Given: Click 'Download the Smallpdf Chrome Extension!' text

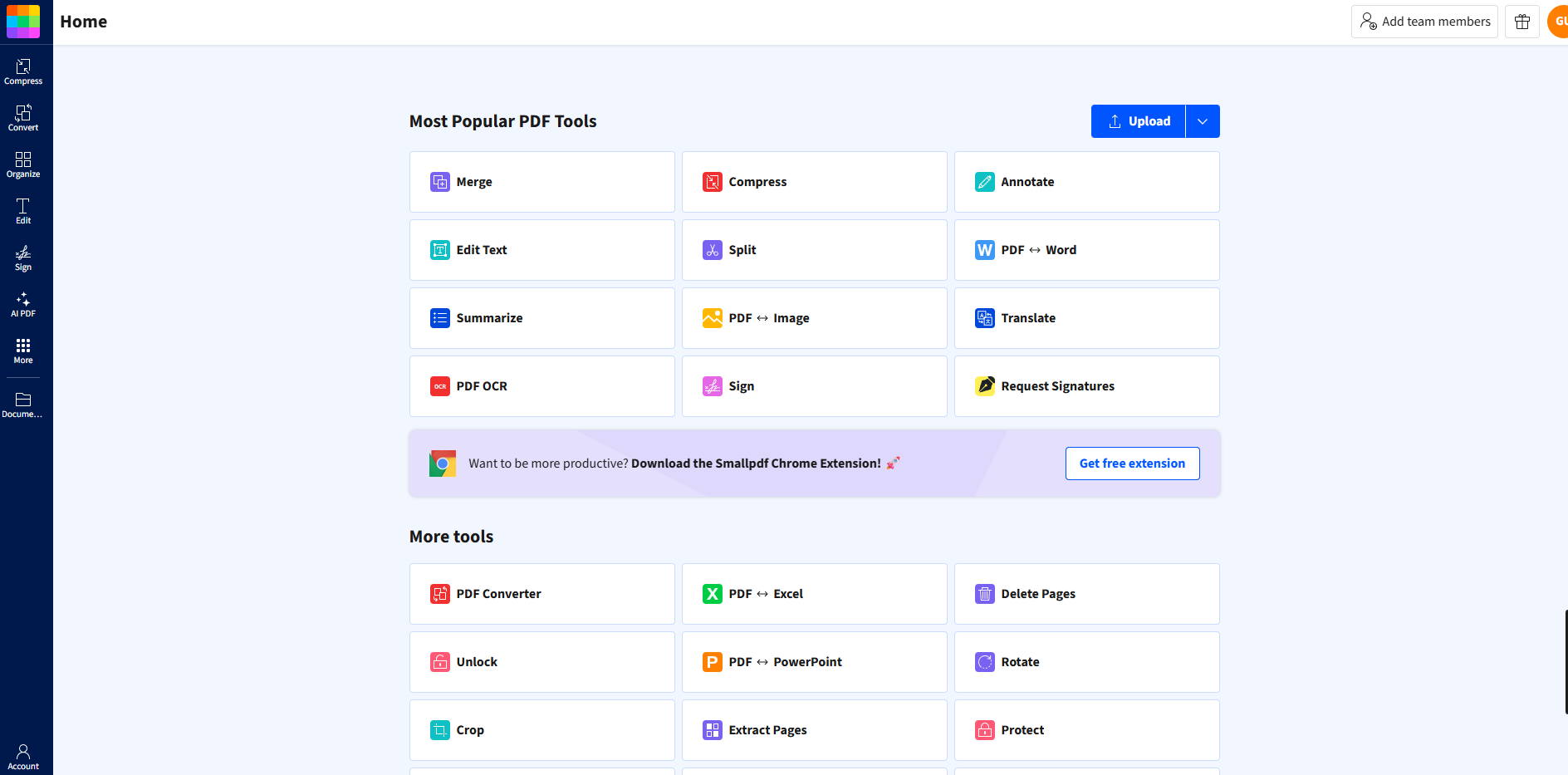Looking at the screenshot, I should pos(756,464).
